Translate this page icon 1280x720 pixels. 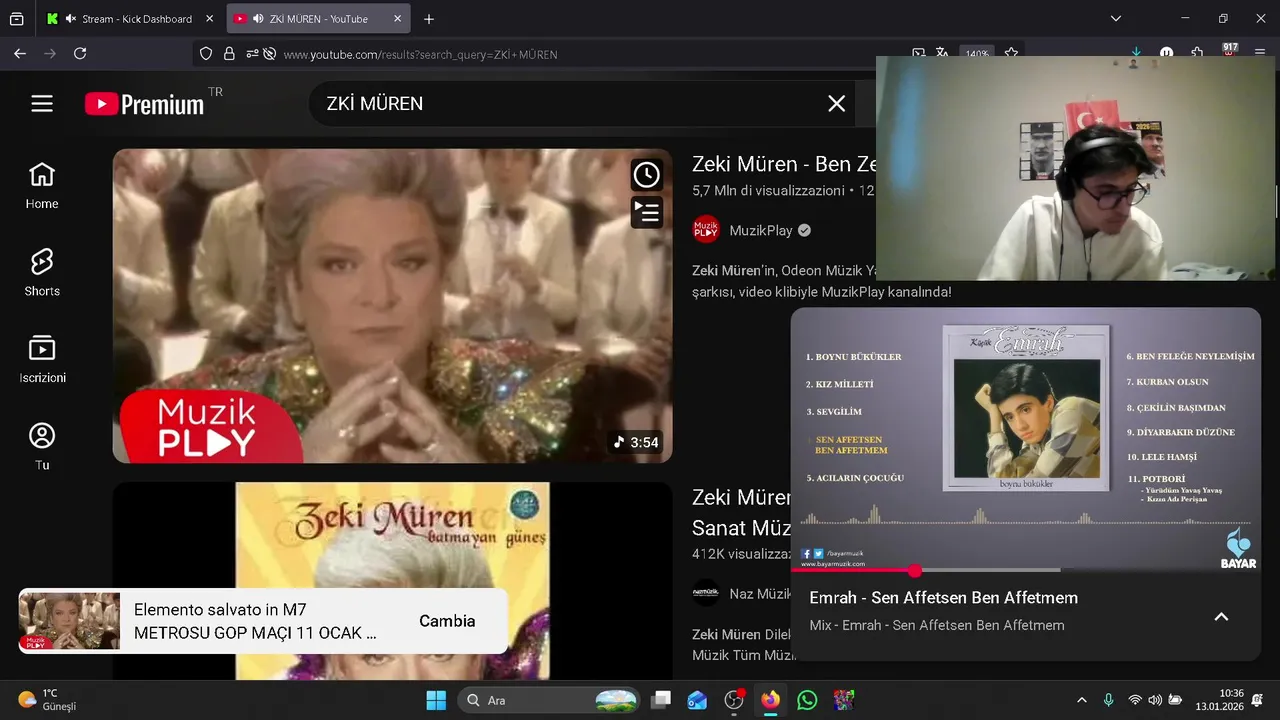pyautogui.click(x=944, y=54)
